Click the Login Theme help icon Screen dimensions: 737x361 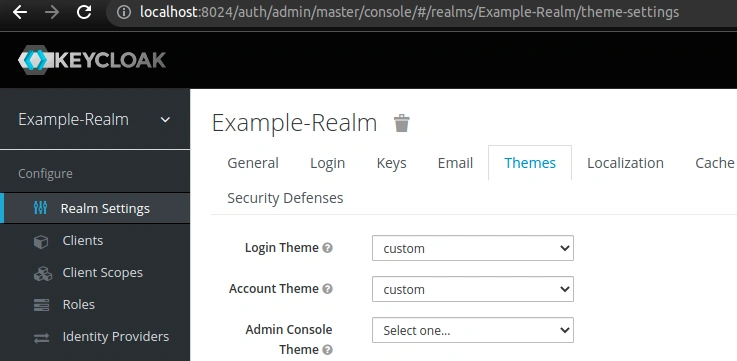tap(328, 248)
